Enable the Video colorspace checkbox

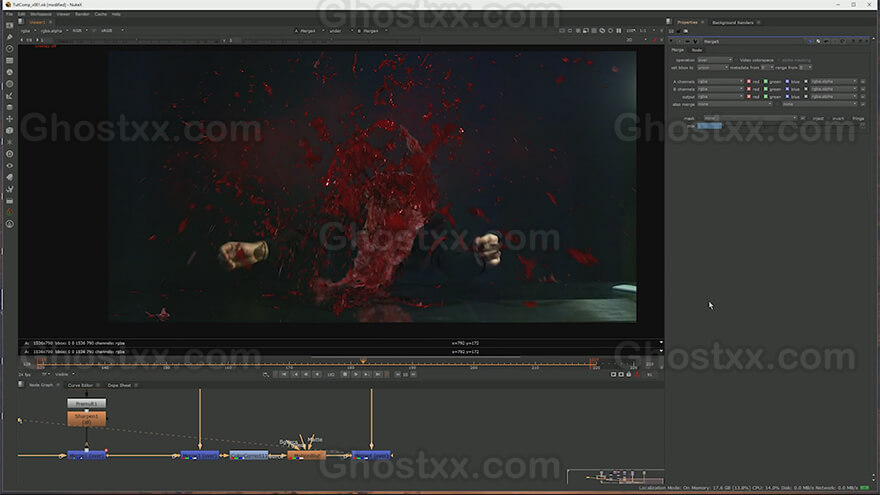pos(736,60)
